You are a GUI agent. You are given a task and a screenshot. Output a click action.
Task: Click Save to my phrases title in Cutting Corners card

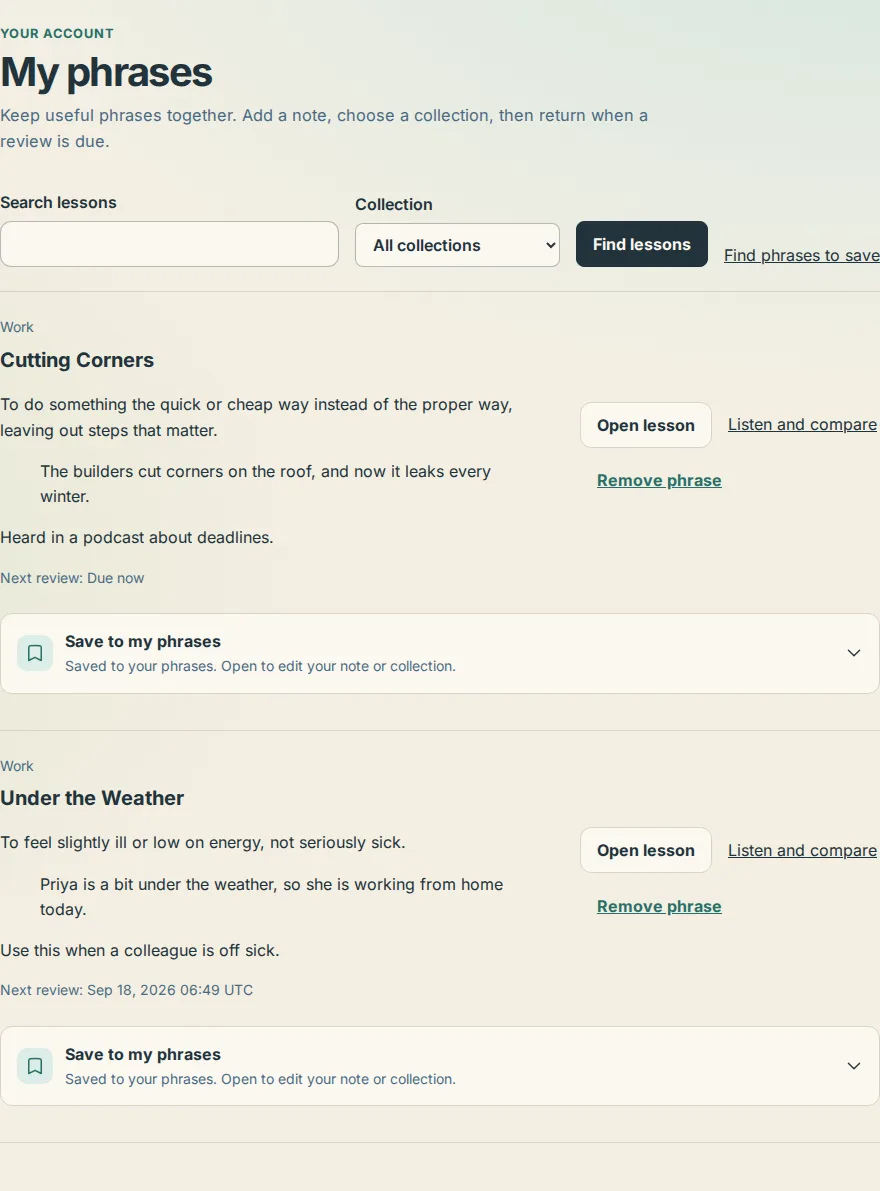click(x=143, y=642)
